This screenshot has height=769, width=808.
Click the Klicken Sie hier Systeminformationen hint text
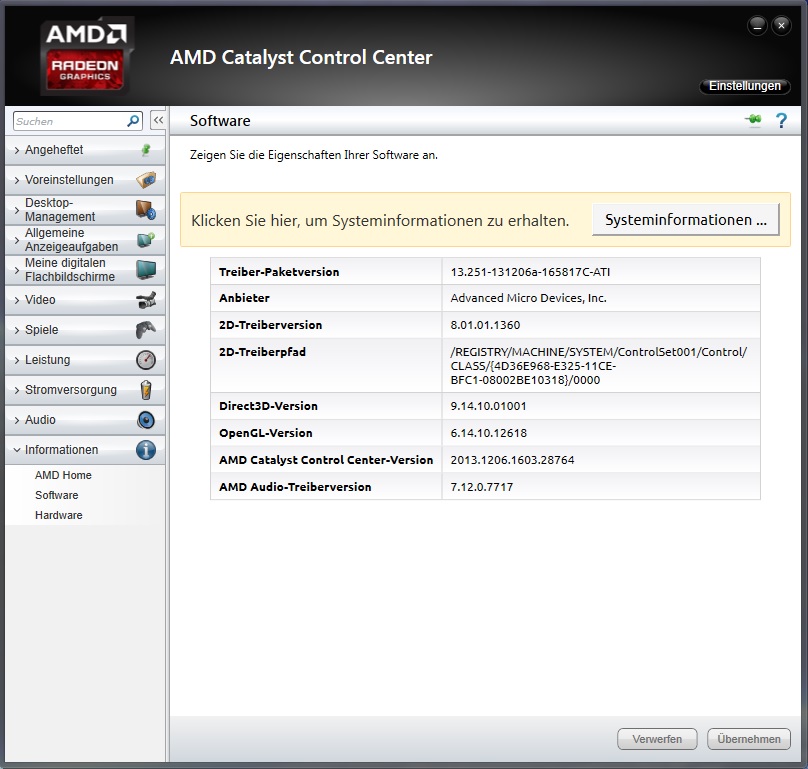tap(380, 221)
